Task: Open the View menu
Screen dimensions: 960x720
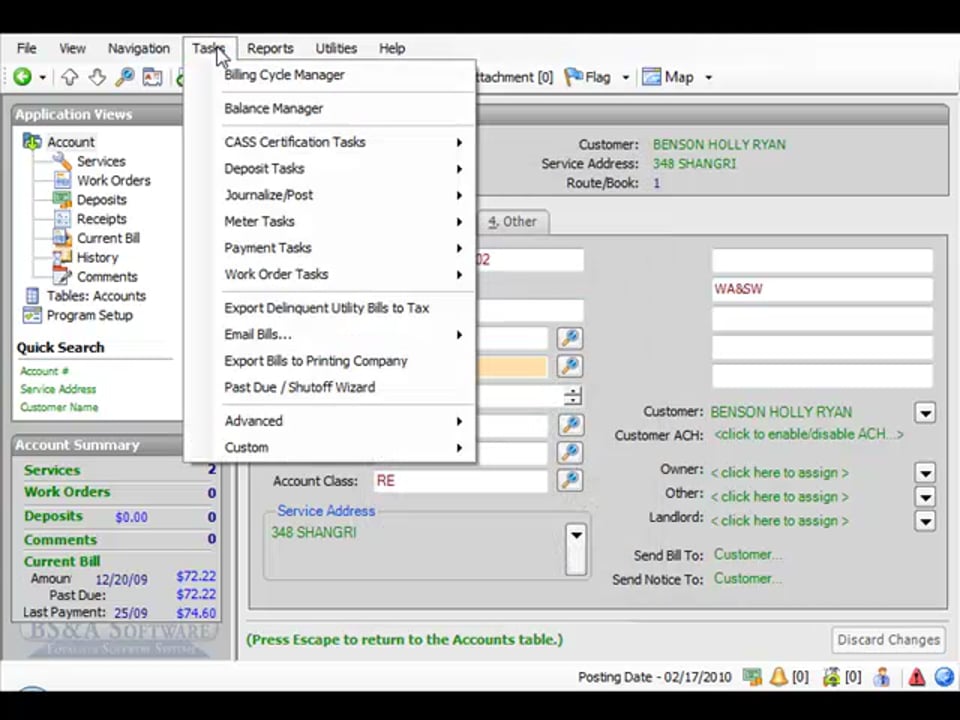Action: (72, 48)
